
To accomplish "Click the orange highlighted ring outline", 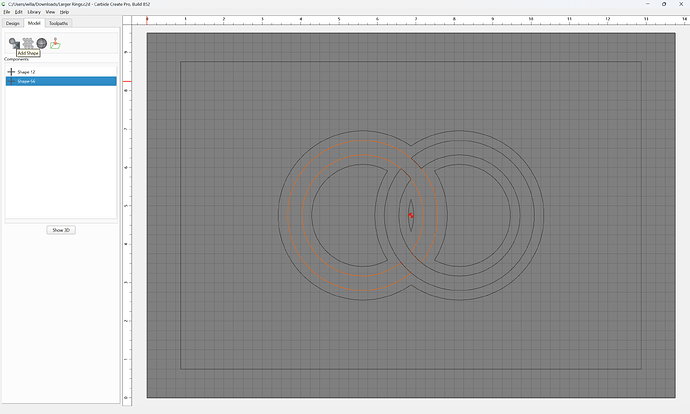I will point(287,215).
